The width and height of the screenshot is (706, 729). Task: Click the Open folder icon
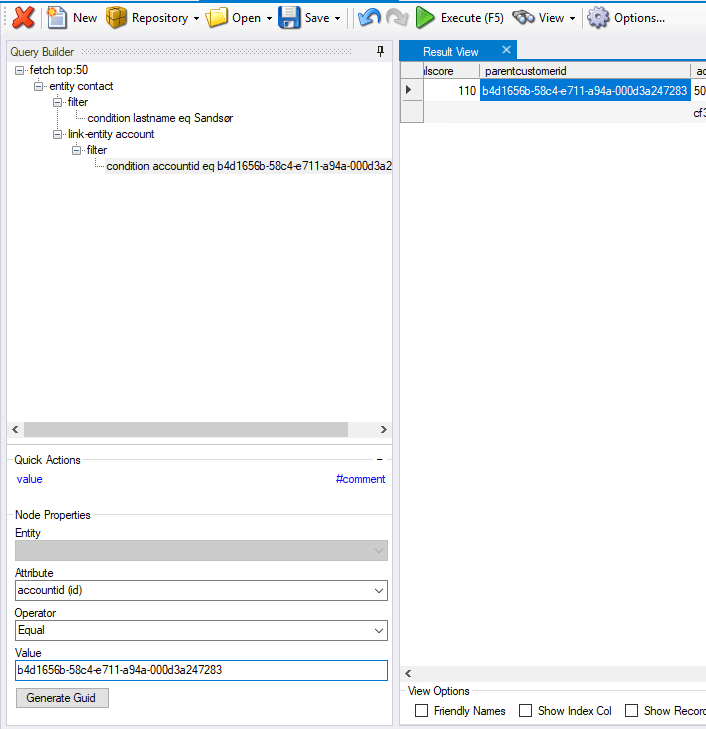coord(217,17)
